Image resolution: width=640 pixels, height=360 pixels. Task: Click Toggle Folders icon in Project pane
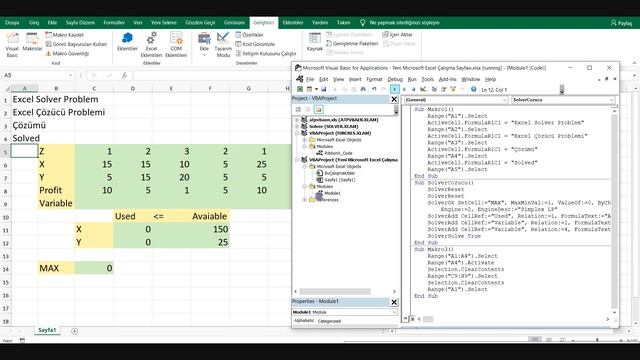318,109
